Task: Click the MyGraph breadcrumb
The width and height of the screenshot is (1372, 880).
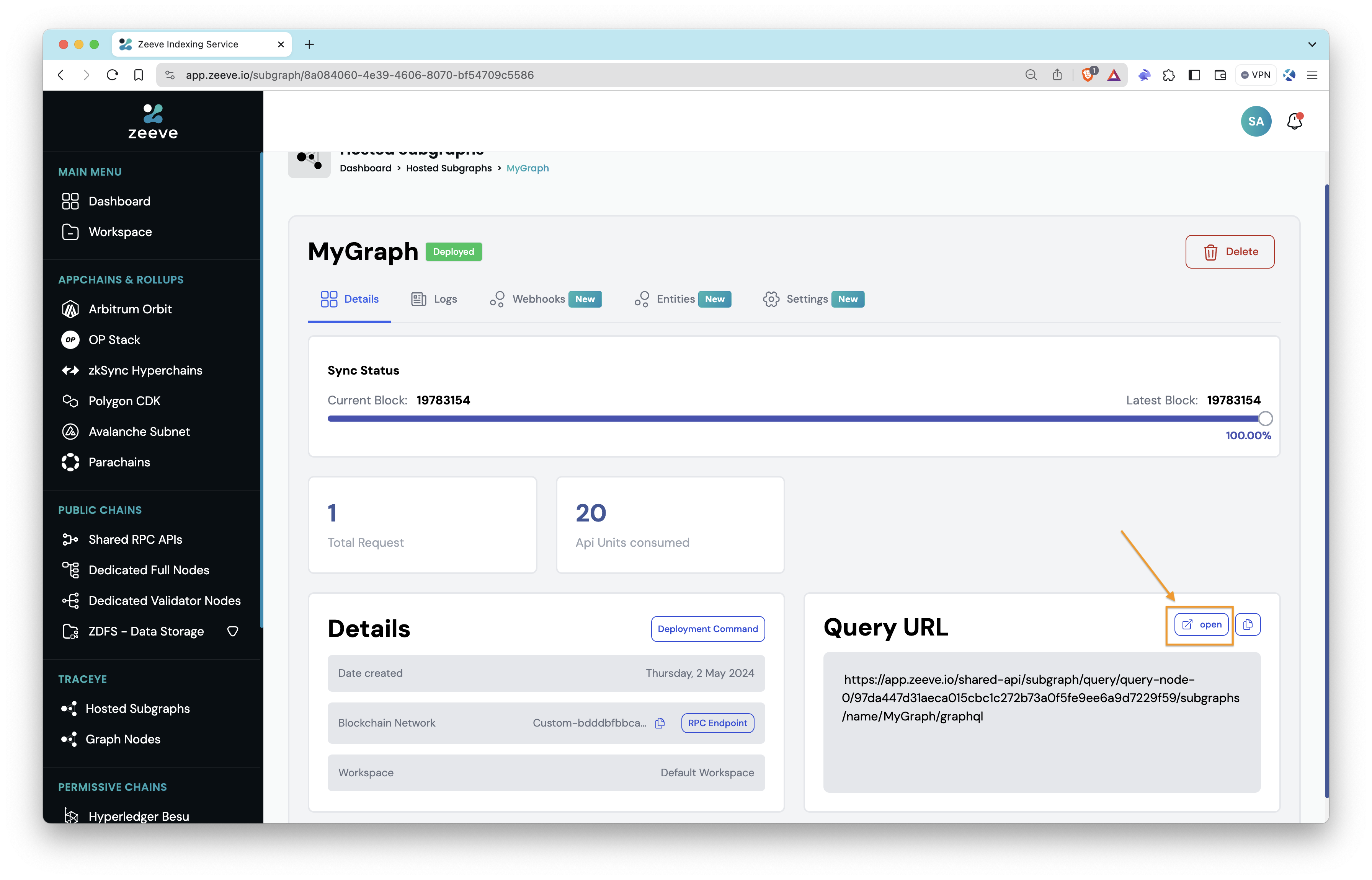Action: 527,168
